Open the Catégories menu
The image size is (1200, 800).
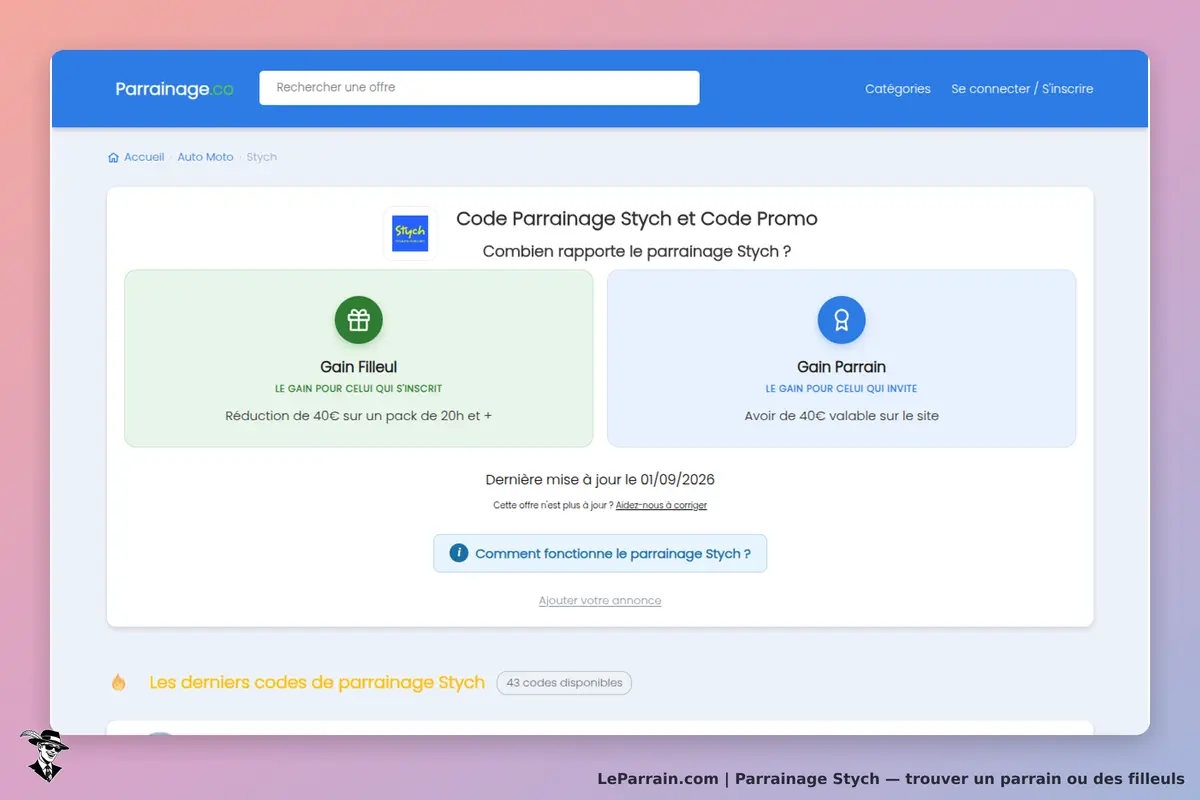tap(897, 89)
